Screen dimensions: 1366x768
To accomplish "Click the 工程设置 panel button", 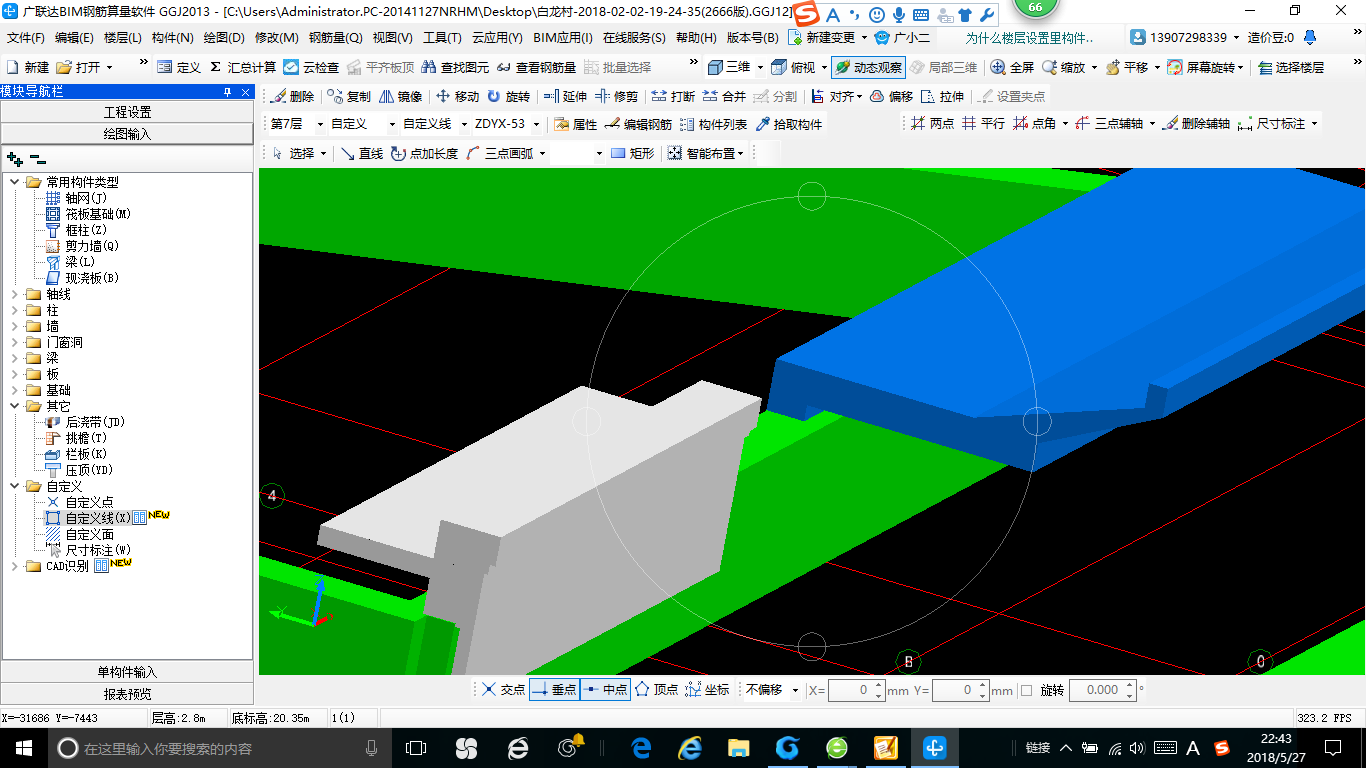I will (x=127, y=112).
